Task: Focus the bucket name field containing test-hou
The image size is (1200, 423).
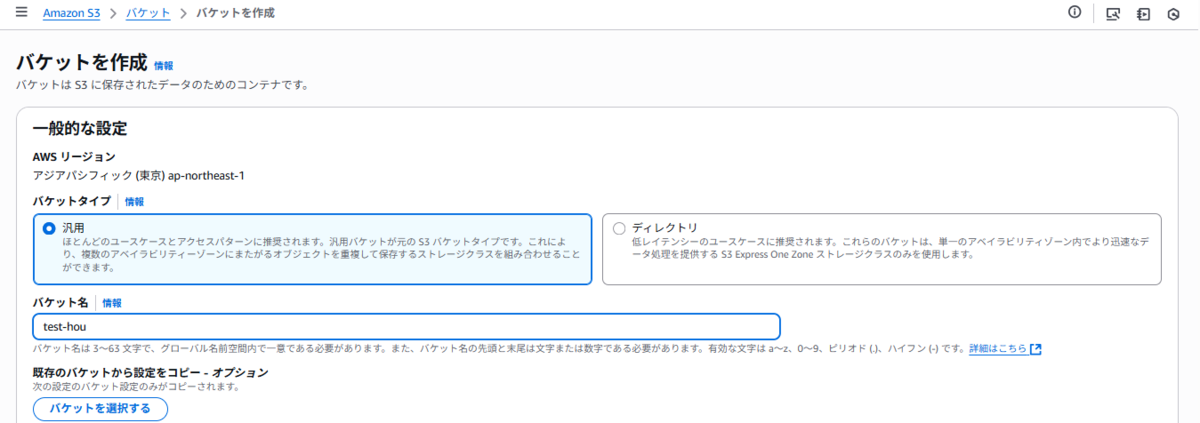Action: tap(406, 326)
